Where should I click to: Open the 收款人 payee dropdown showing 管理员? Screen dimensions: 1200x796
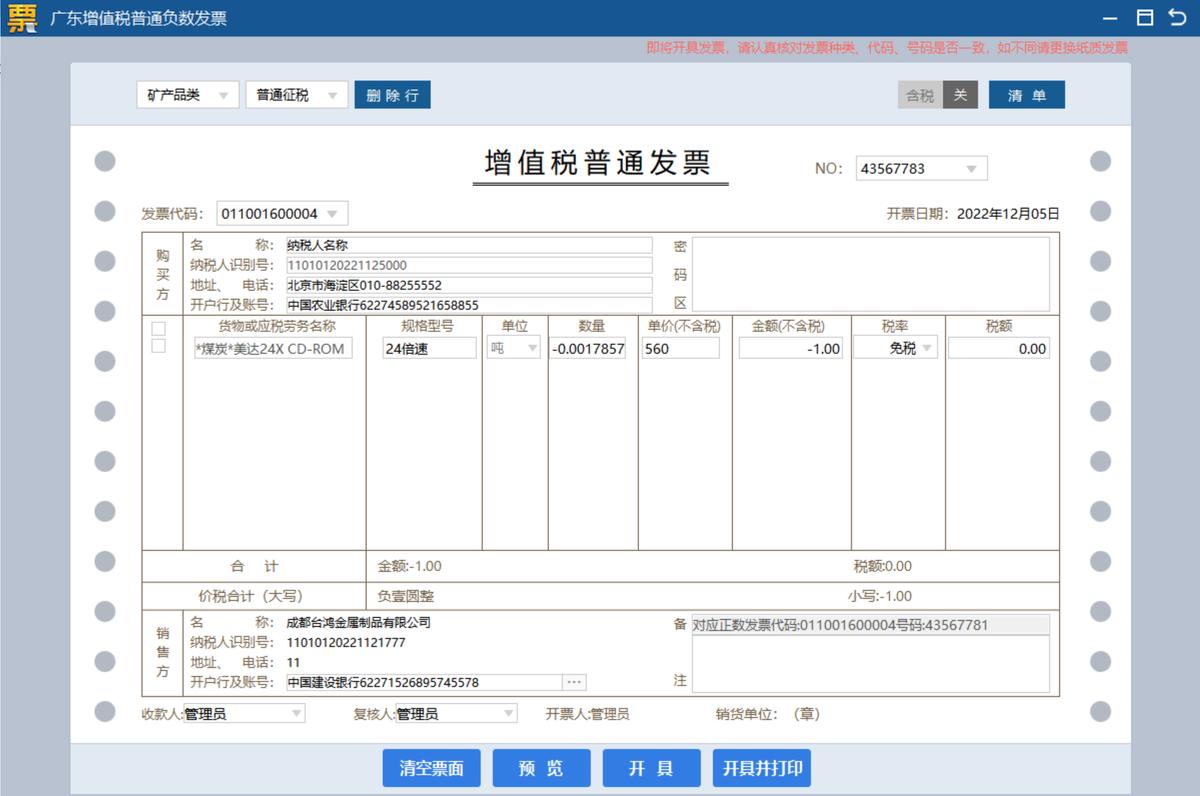point(297,713)
